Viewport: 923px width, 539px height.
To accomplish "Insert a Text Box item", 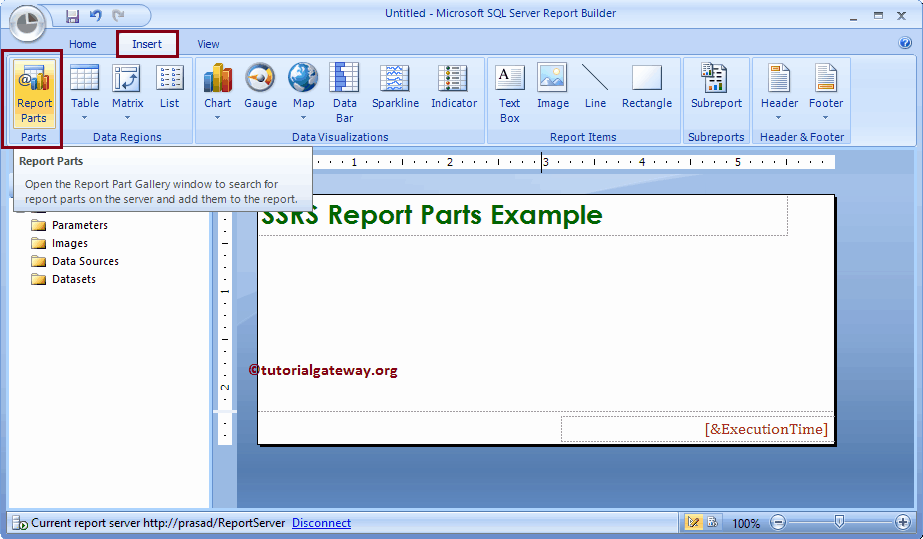I will click(x=510, y=93).
